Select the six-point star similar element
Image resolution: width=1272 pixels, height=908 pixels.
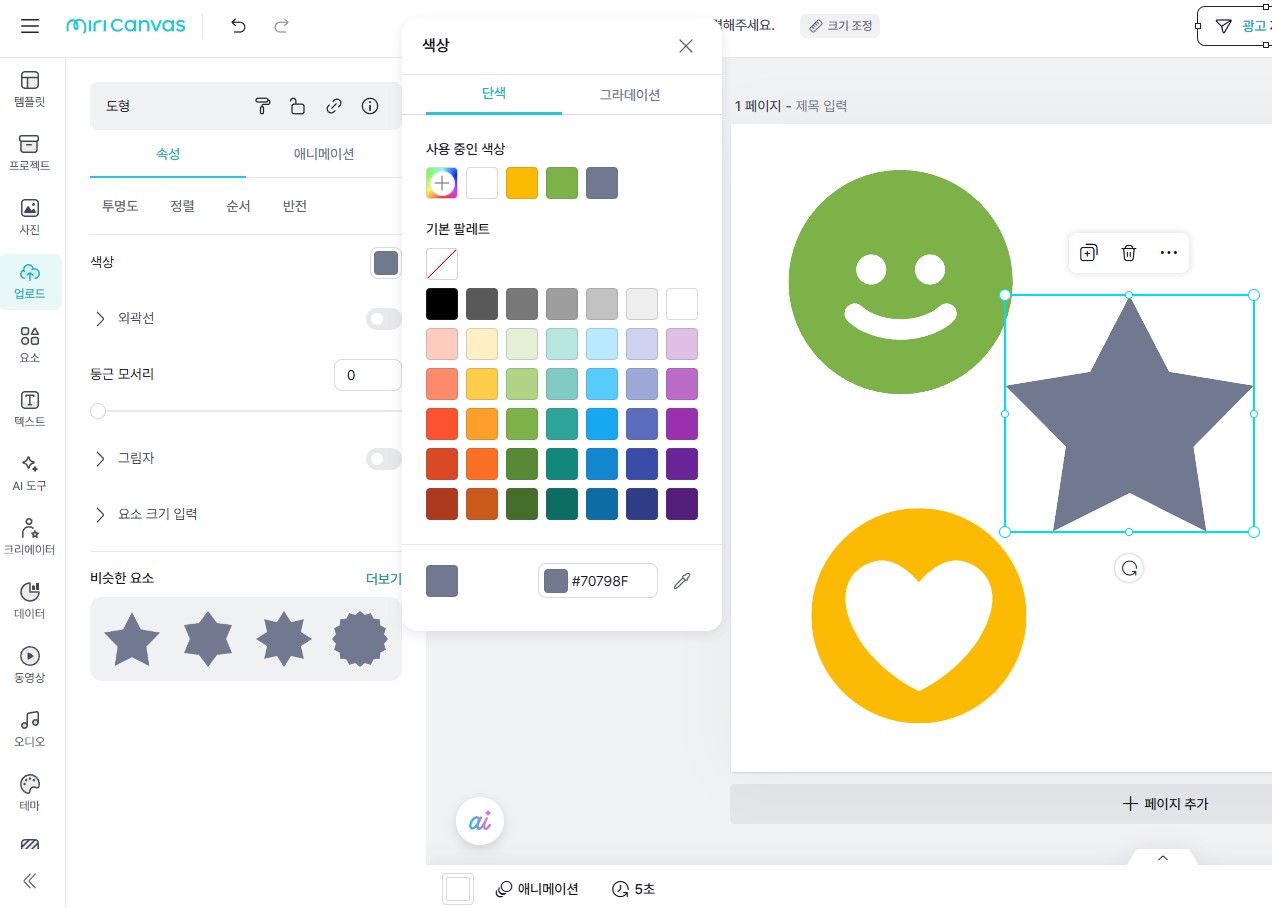point(208,640)
